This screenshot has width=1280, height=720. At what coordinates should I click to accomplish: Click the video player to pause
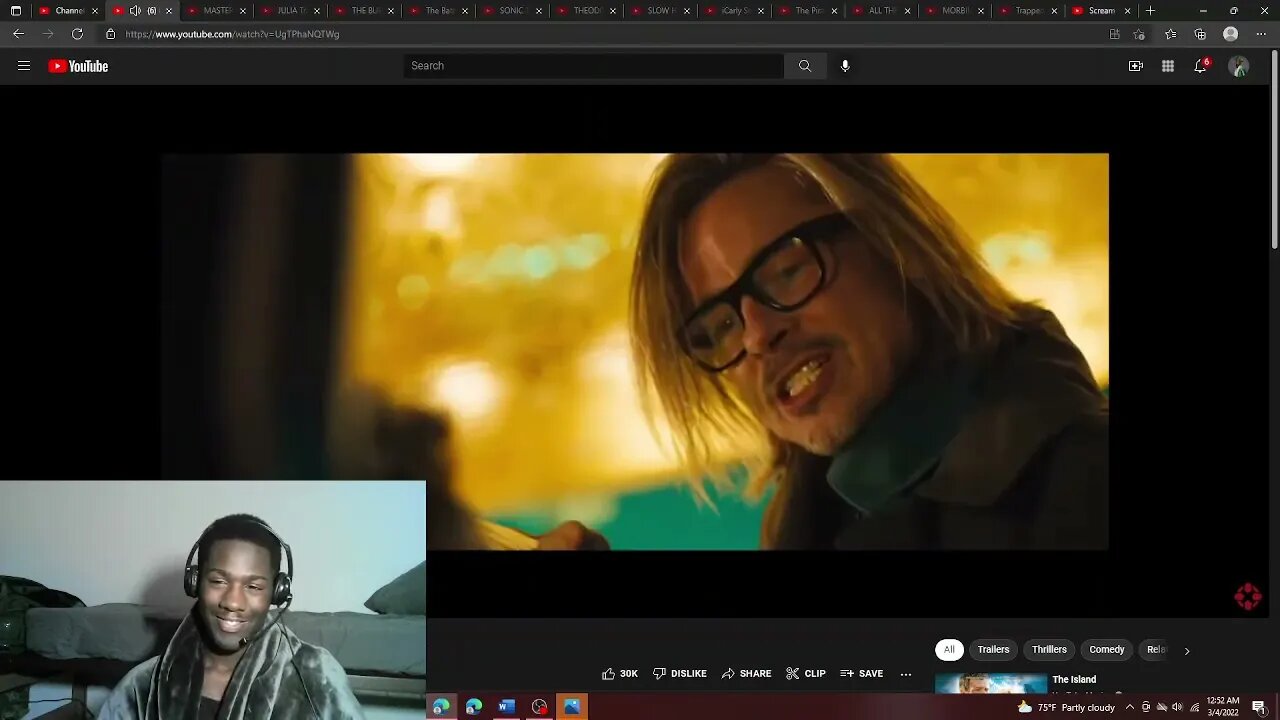635,351
